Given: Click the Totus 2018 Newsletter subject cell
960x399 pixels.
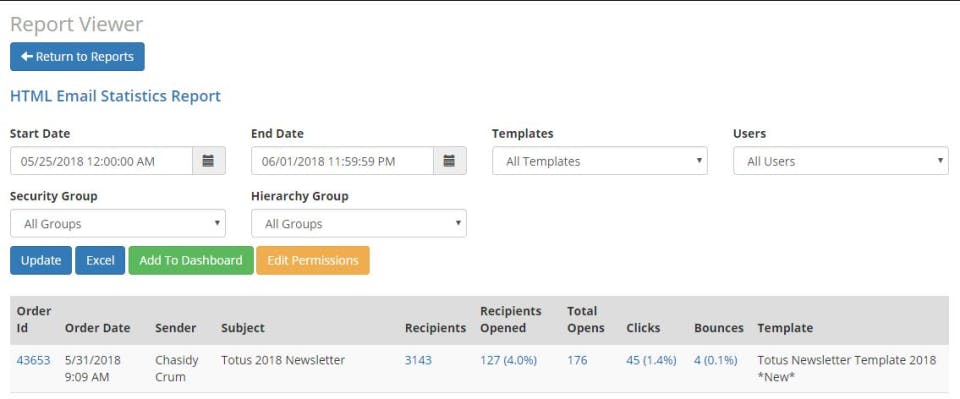Looking at the screenshot, I should tap(283, 360).
